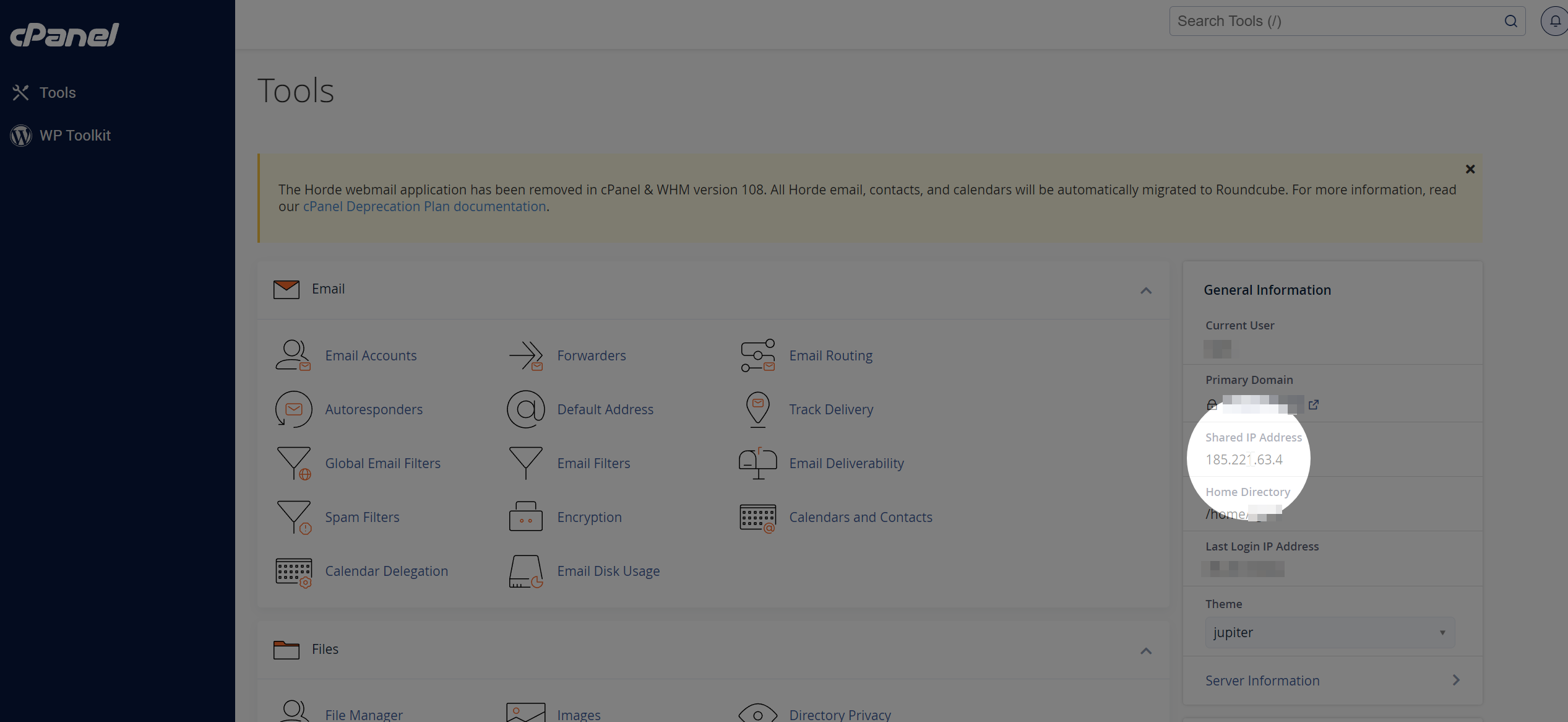The image size is (1568, 722).
Task: Click the Default Address at-sign icon
Action: click(526, 409)
